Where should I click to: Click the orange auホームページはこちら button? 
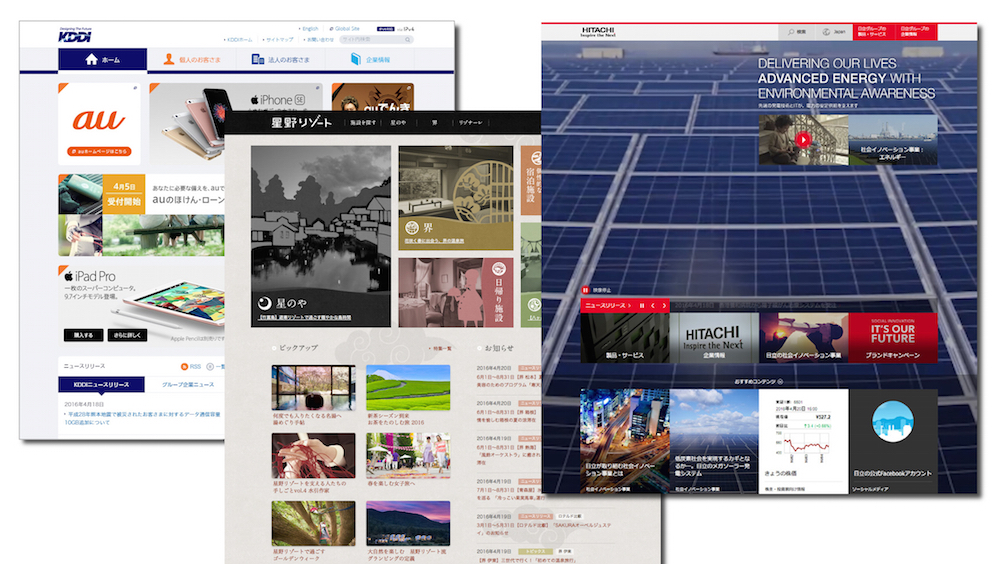(x=99, y=151)
